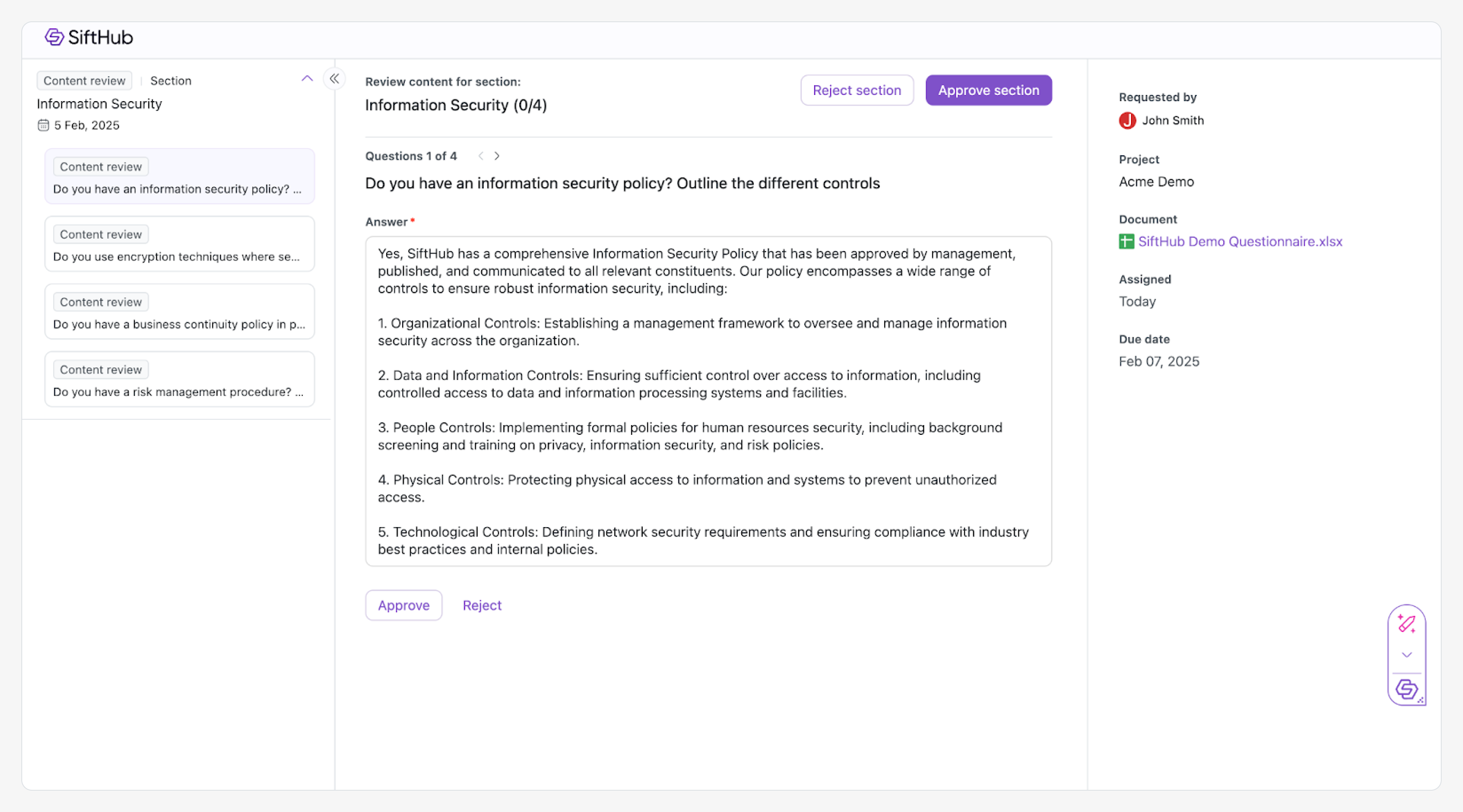Viewport: 1463px width, 812px height.
Task: Open SiftHub assistant floating icon
Action: pyautogui.click(x=1406, y=690)
